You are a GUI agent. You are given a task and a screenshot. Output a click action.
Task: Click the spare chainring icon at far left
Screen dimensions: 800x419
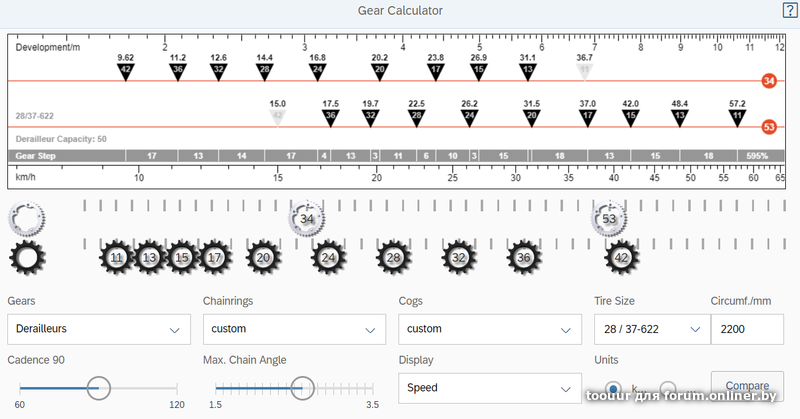(24, 218)
